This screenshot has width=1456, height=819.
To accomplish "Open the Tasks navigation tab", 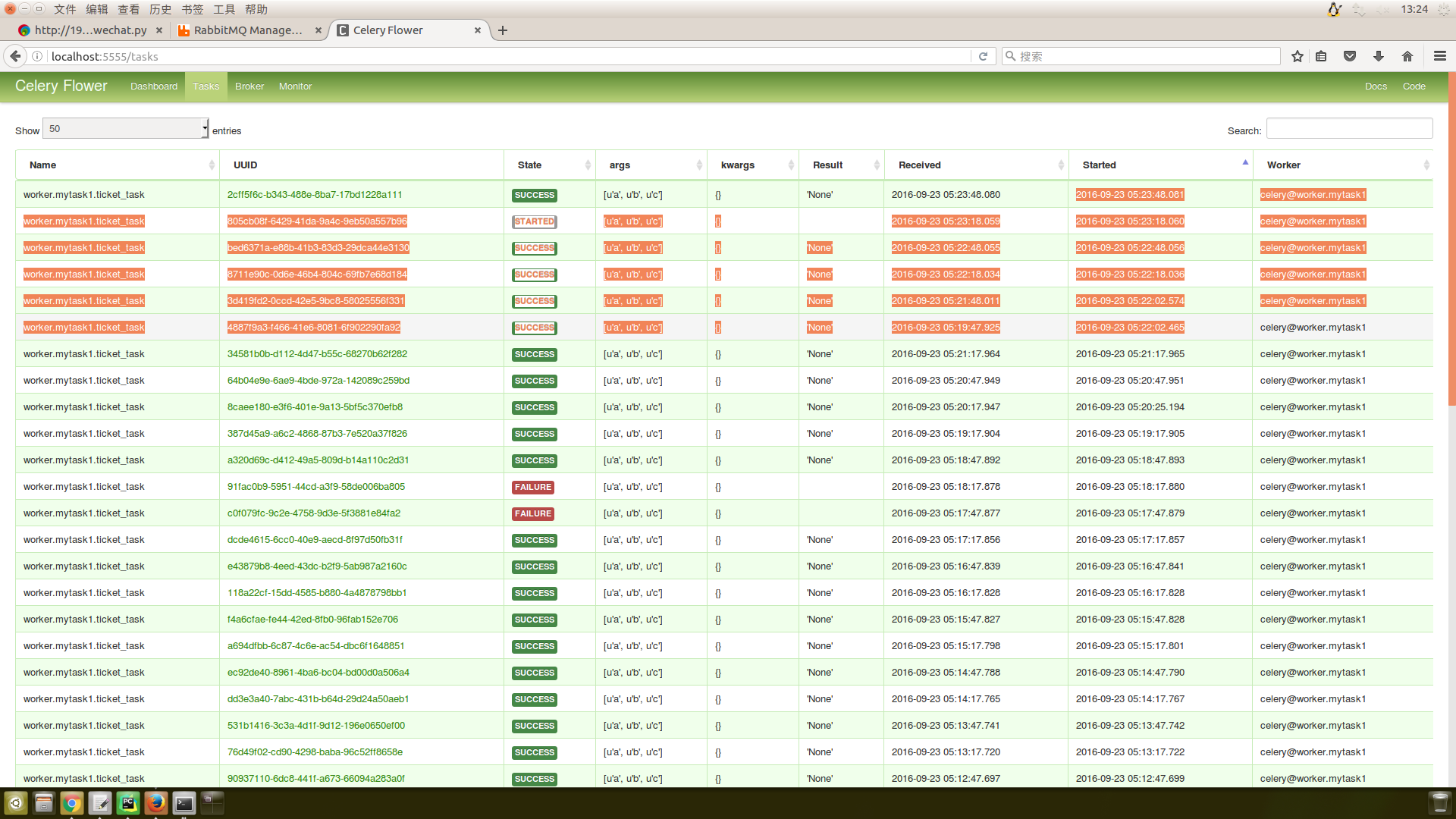I will 206,86.
